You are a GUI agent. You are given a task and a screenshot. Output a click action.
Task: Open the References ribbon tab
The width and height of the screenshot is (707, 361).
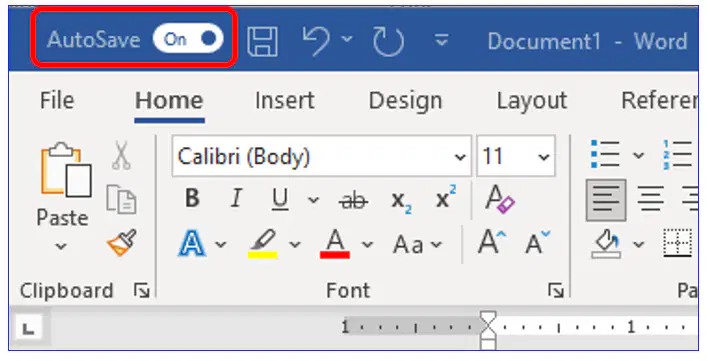659,100
